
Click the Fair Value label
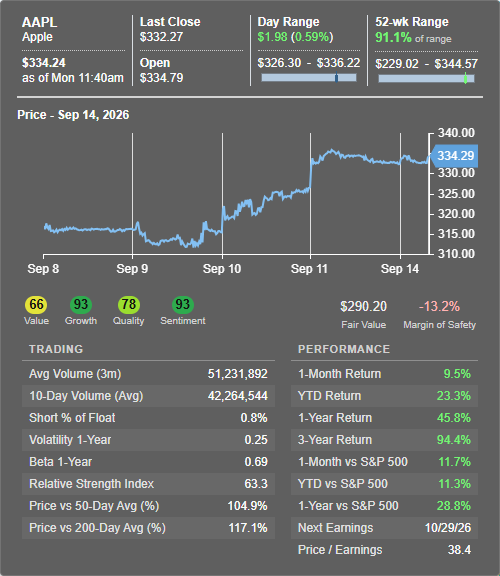(x=363, y=325)
